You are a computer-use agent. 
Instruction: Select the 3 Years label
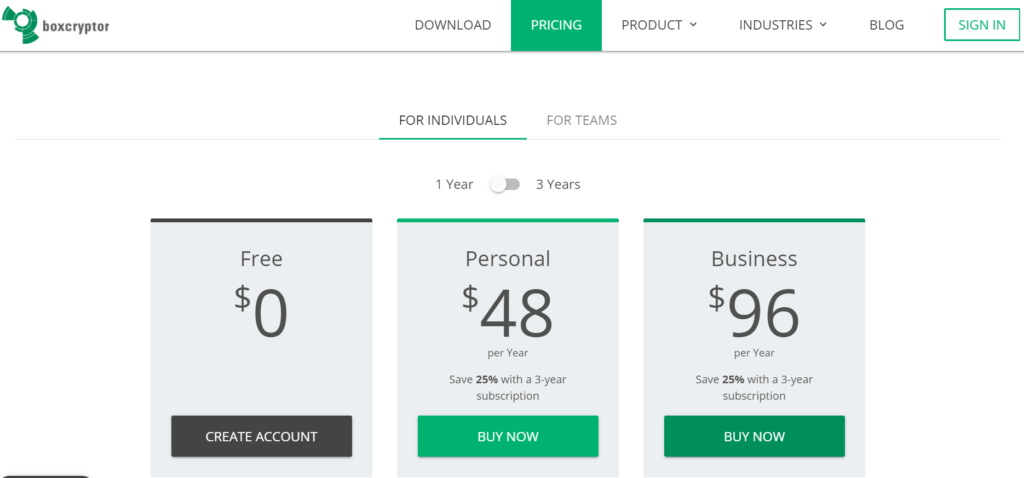pos(558,185)
